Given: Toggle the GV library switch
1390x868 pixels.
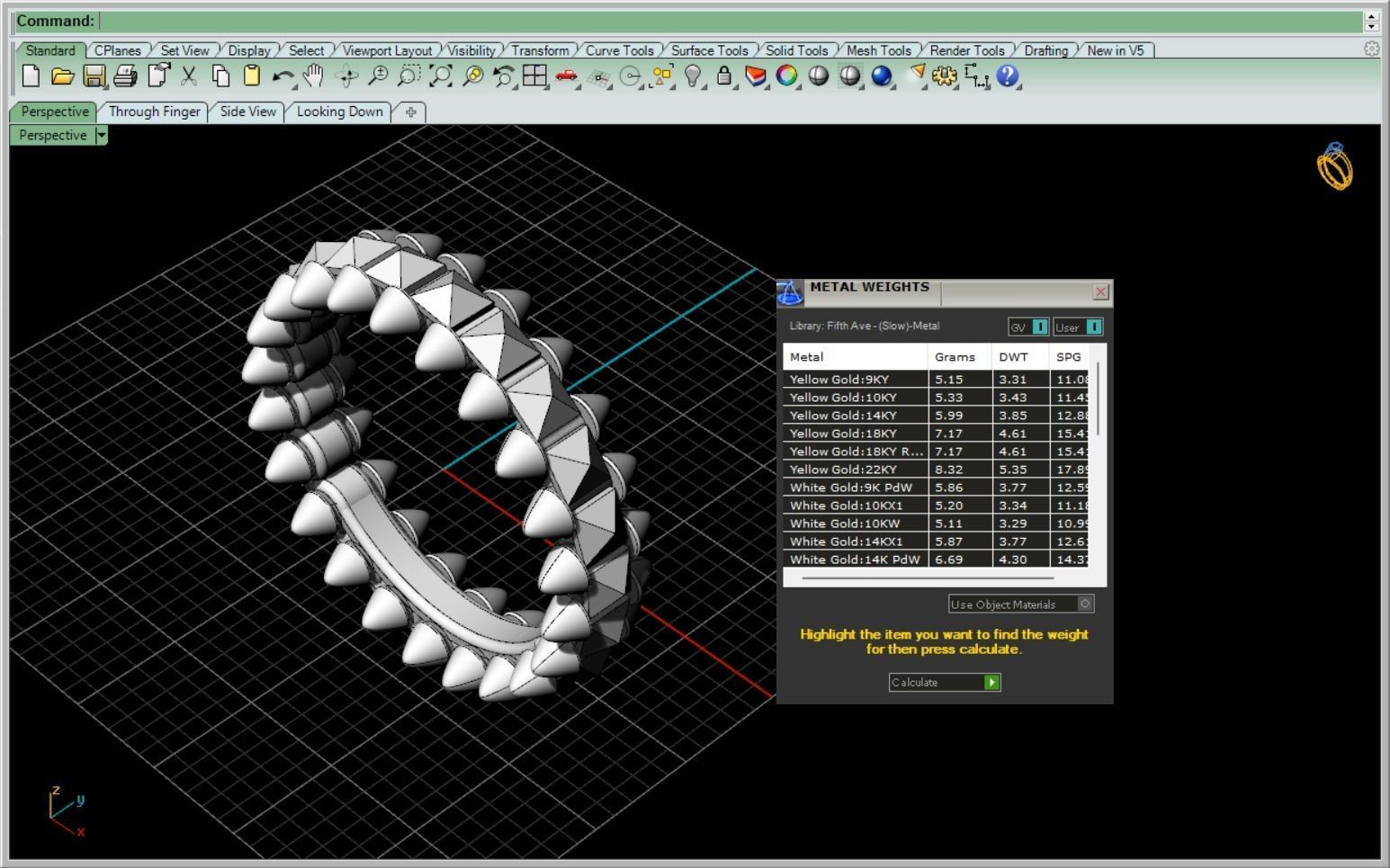Looking at the screenshot, I should (1039, 327).
